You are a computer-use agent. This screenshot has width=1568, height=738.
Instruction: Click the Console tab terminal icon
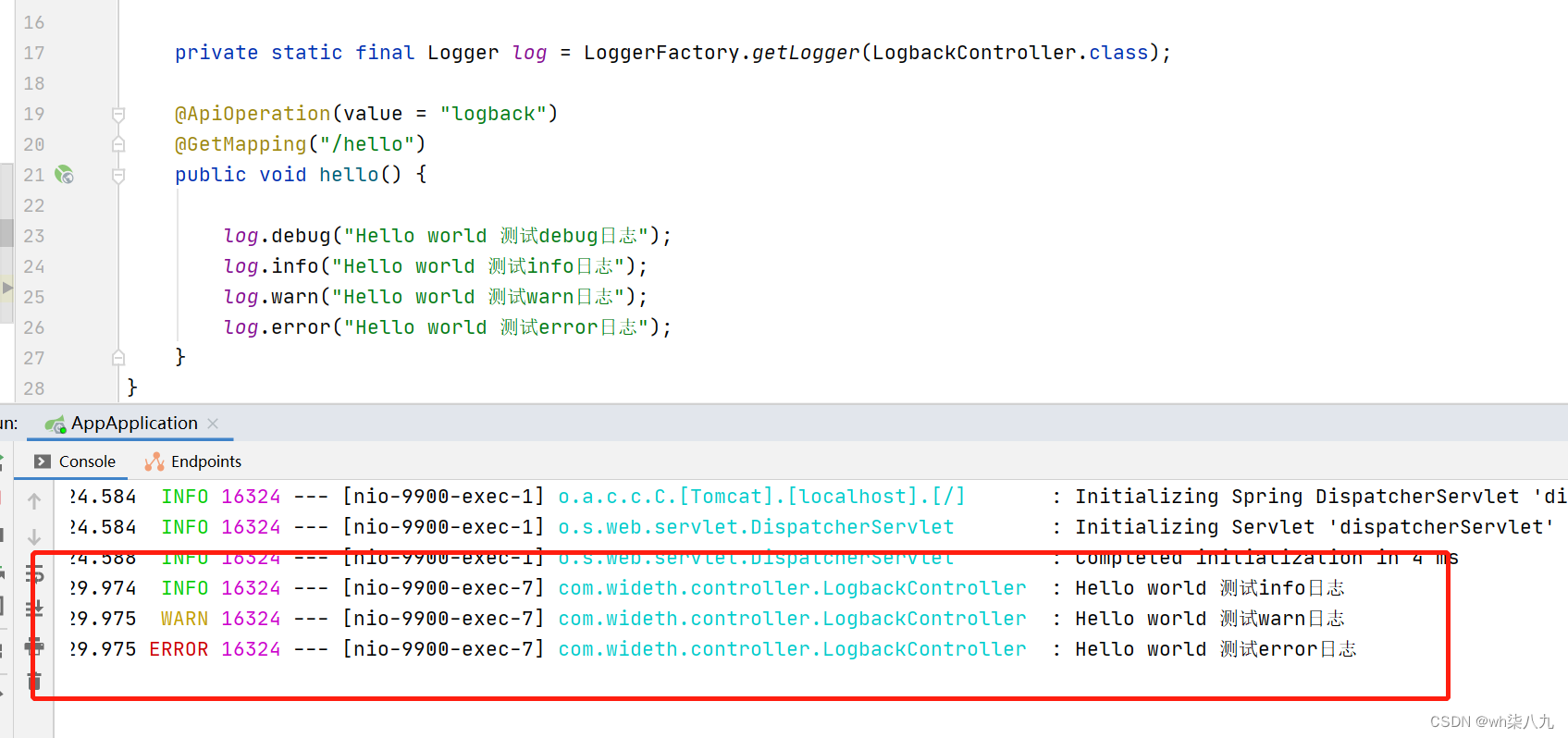(x=43, y=461)
